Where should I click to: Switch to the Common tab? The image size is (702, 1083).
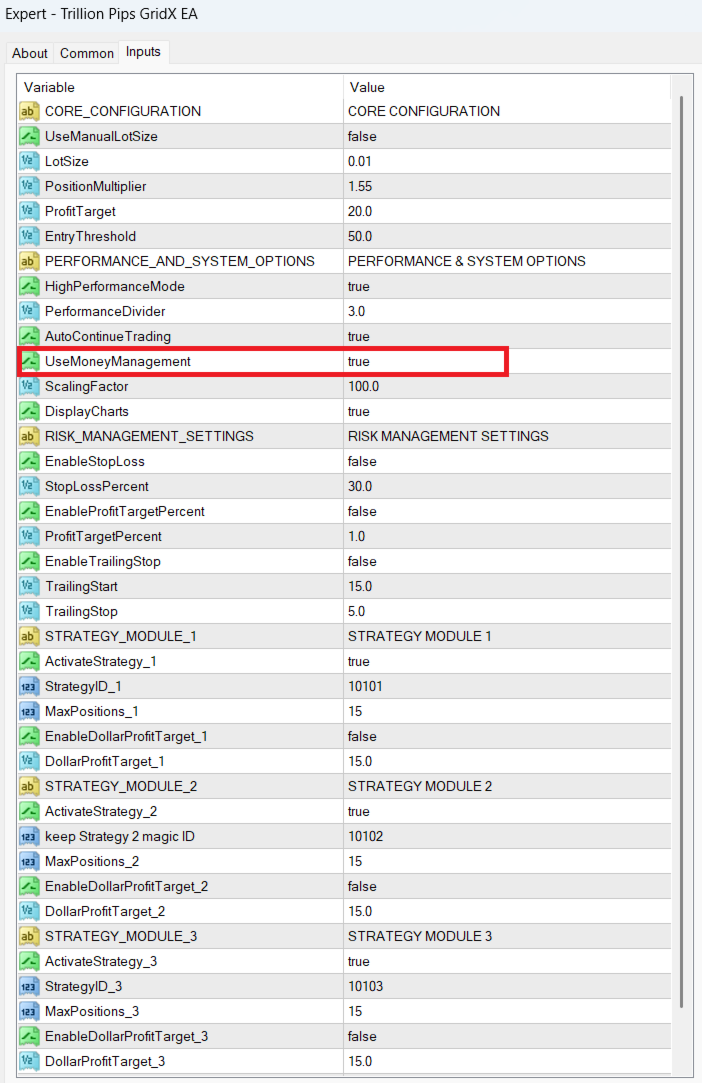click(x=86, y=53)
